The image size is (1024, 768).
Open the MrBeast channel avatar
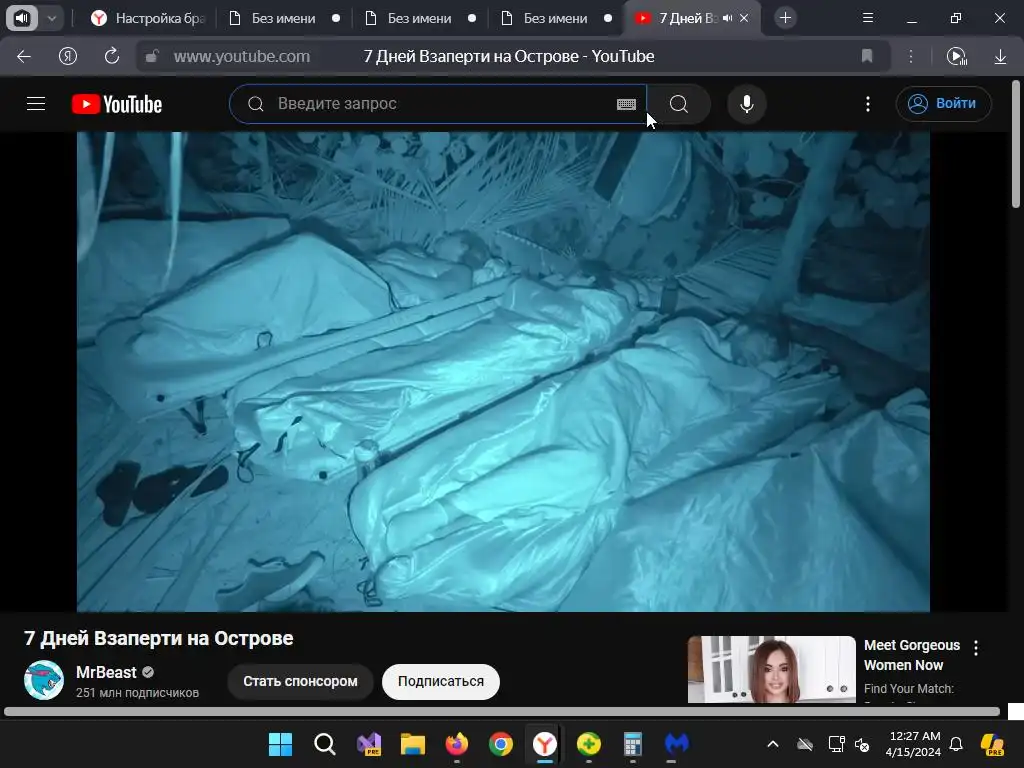click(44, 680)
